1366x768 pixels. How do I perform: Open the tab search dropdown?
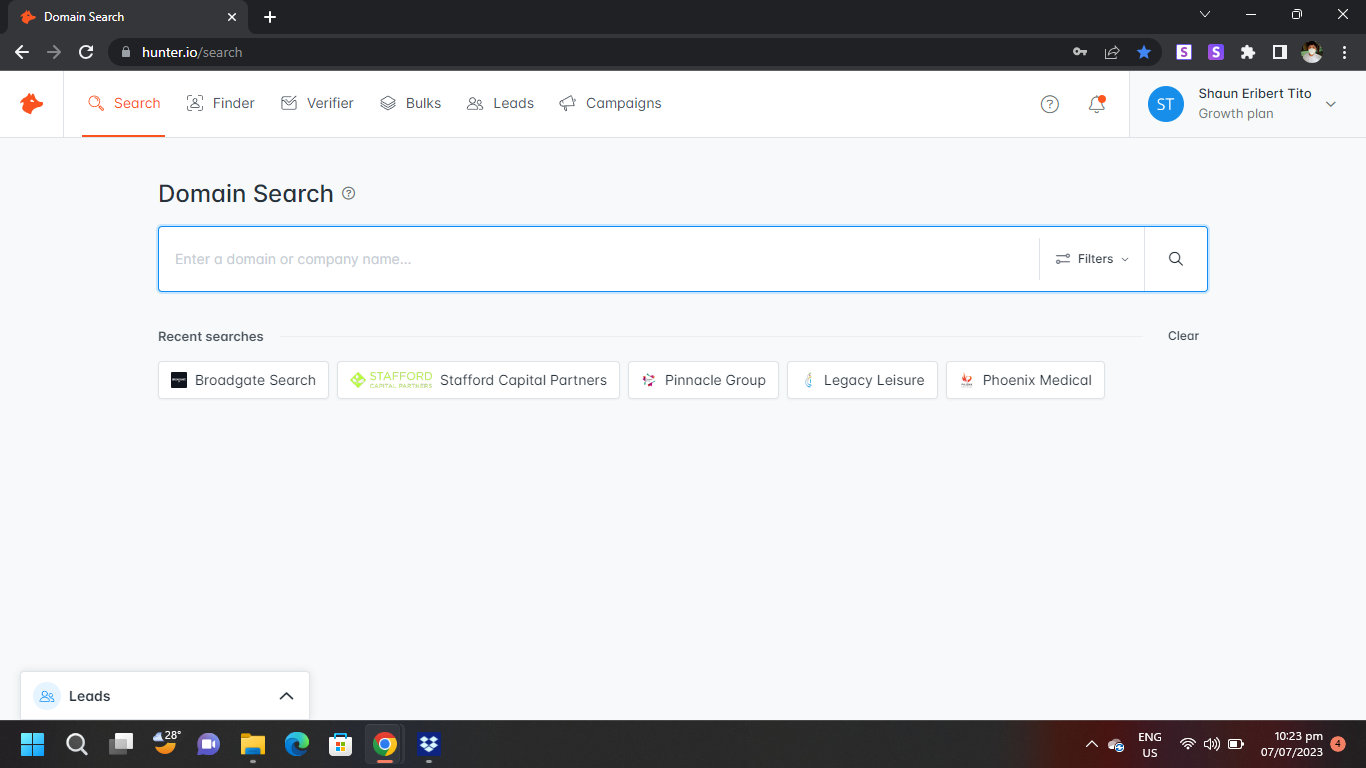1205,15
